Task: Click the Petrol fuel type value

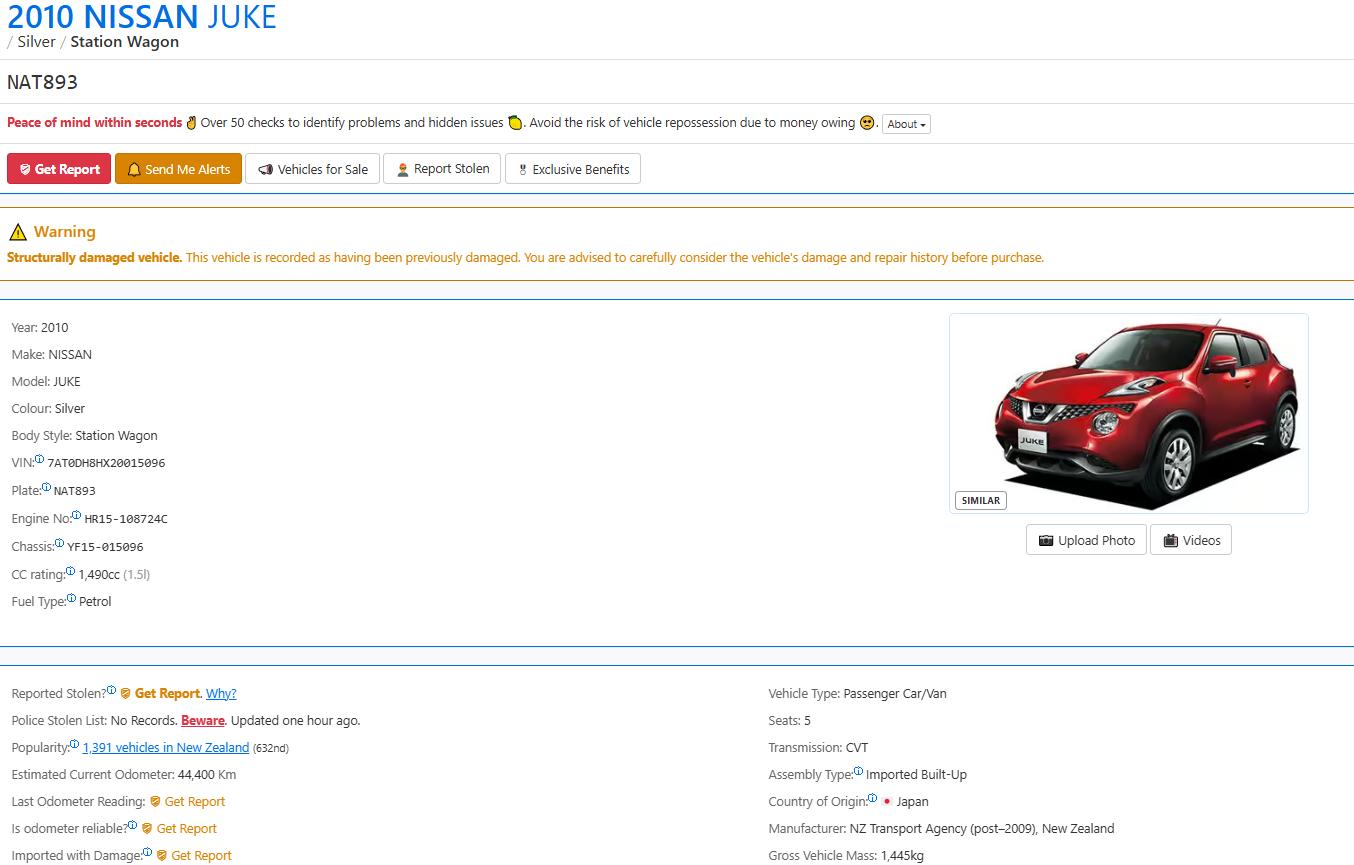Action: tap(95, 601)
